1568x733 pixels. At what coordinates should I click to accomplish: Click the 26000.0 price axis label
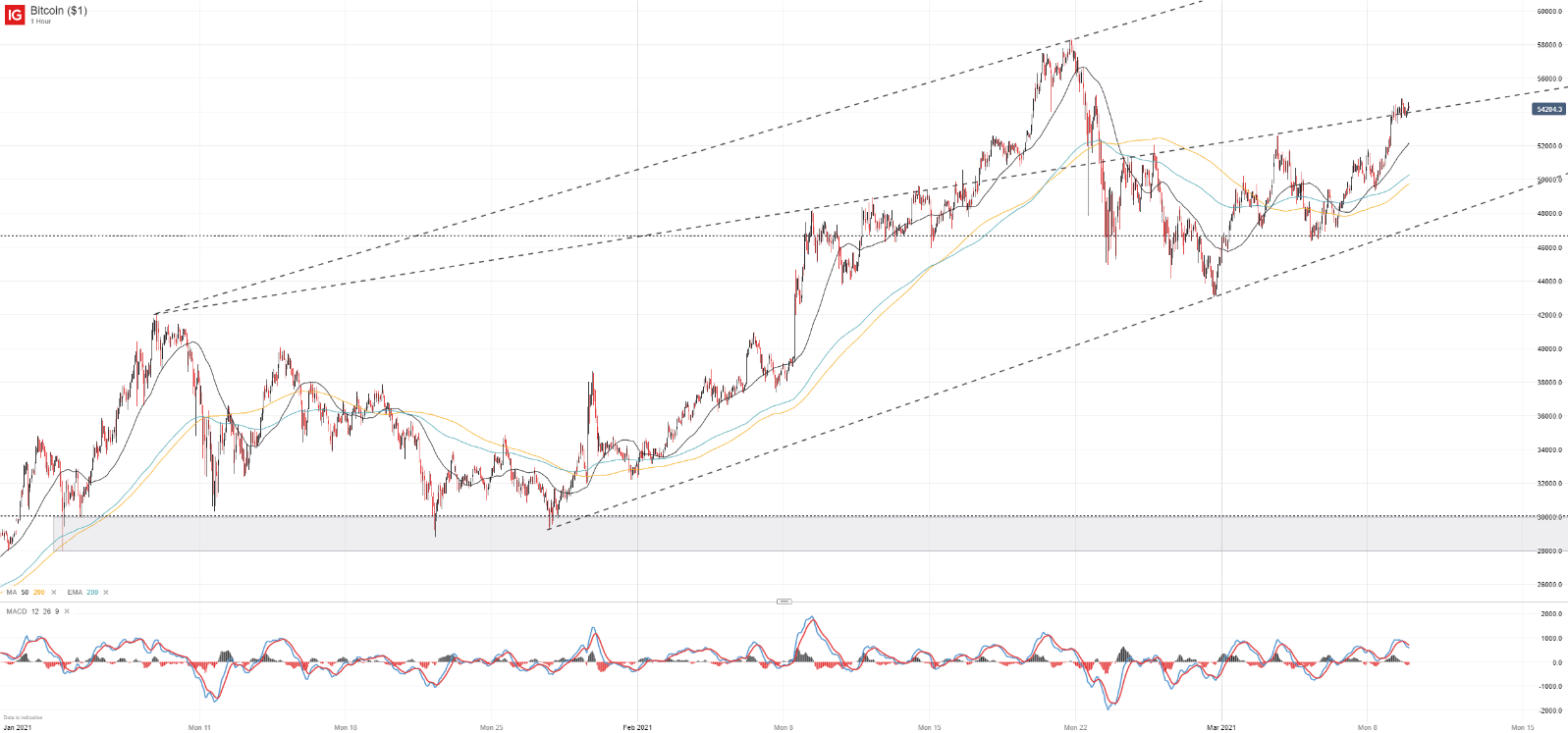(x=1549, y=585)
